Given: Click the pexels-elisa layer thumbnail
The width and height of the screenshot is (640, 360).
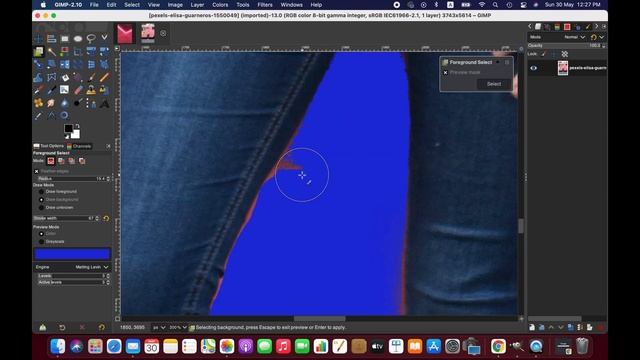Looking at the screenshot, I should coord(563,68).
